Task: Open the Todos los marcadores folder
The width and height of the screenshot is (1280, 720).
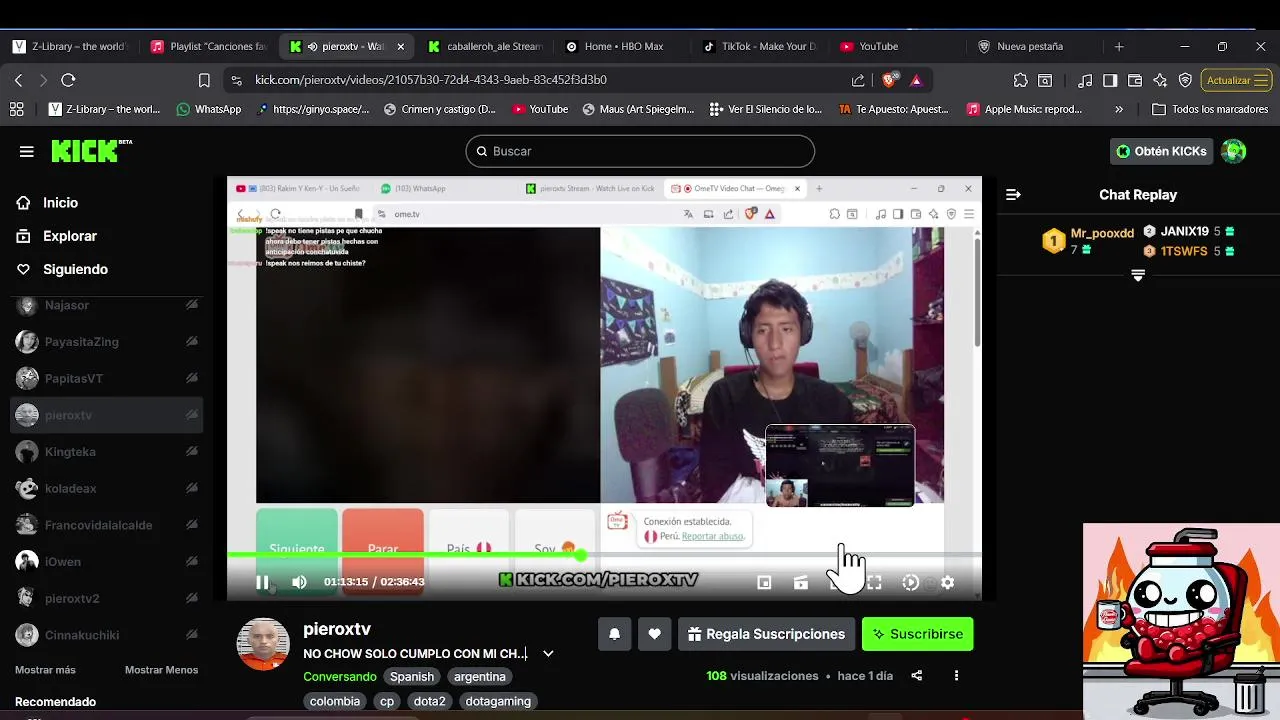Action: pyautogui.click(x=1210, y=109)
